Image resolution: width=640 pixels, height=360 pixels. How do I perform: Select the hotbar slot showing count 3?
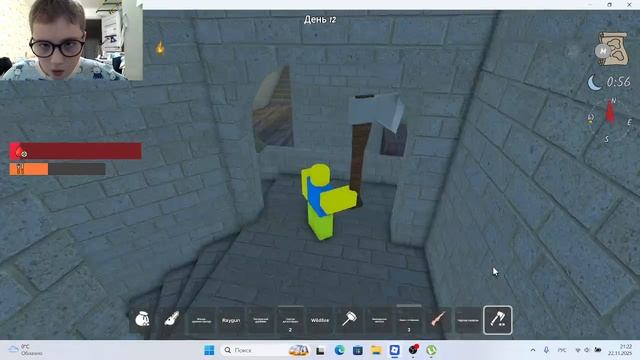click(409, 320)
